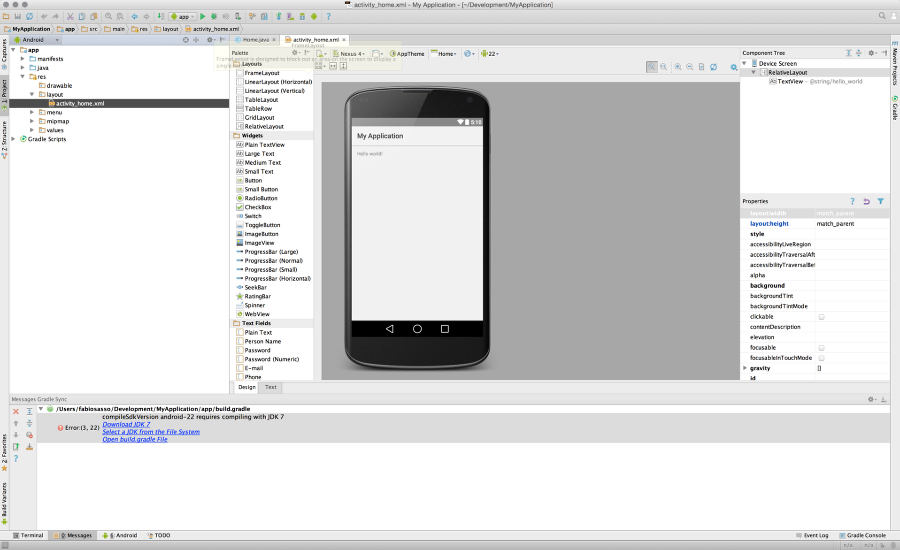Click the Zoom In icon above device preview
This screenshot has width=900, height=550.
tap(678, 67)
